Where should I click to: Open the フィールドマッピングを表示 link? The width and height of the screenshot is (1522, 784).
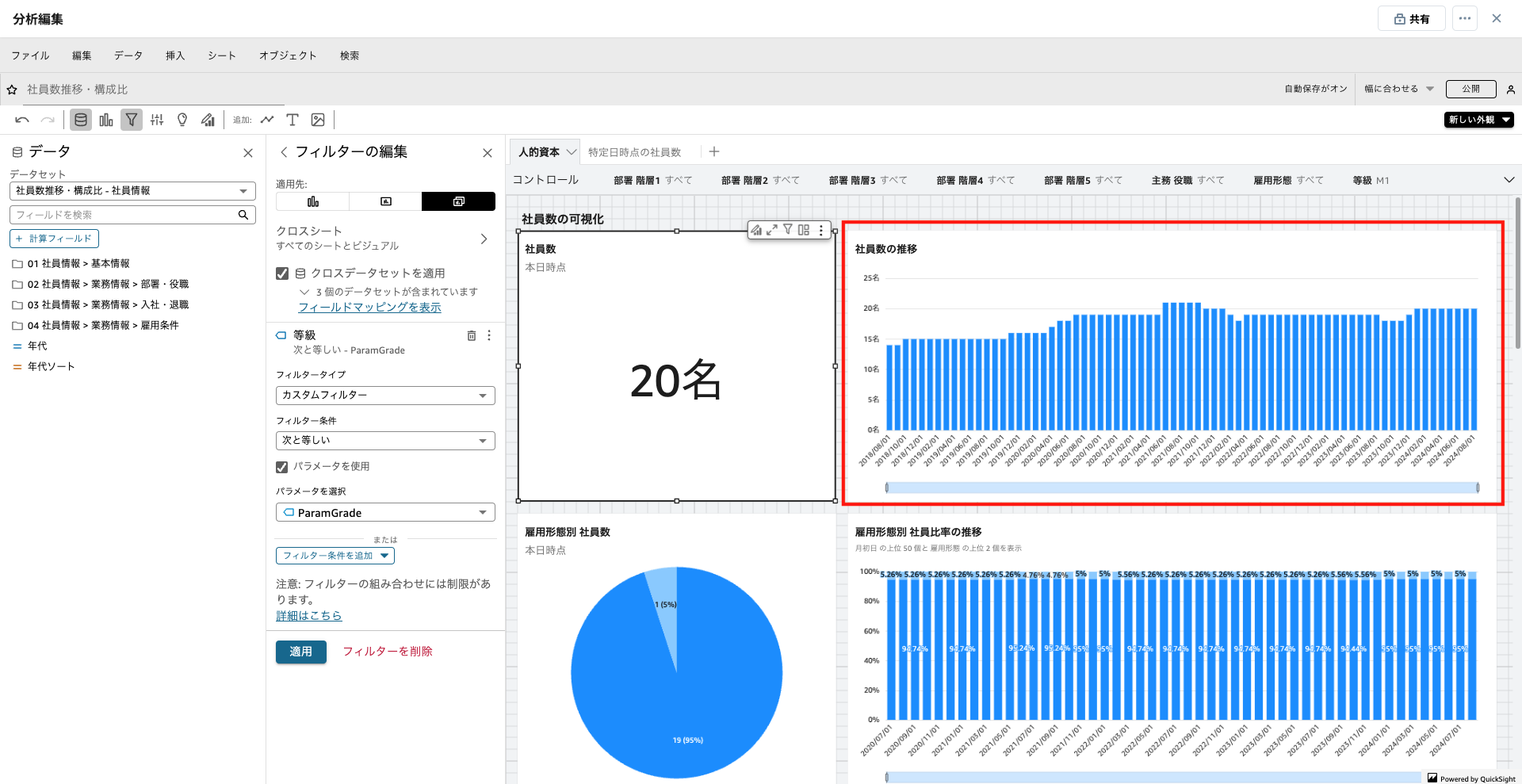click(x=369, y=308)
